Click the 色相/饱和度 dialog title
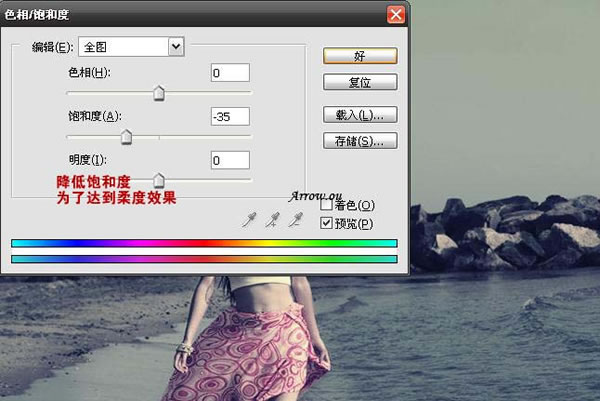The height and width of the screenshot is (401, 600). click(x=37, y=15)
